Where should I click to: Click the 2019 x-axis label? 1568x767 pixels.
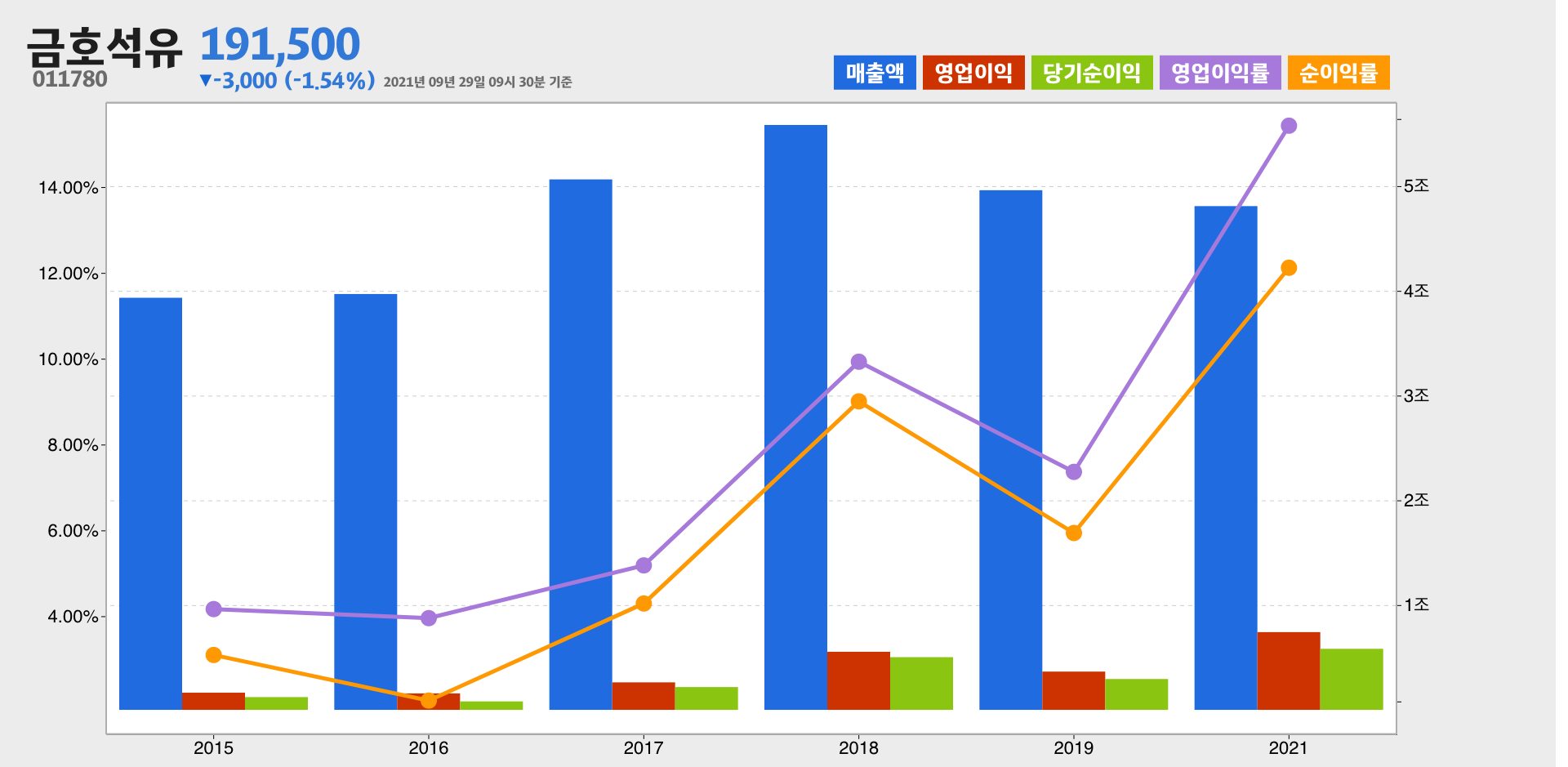pyautogui.click(x=1074, y=748)
